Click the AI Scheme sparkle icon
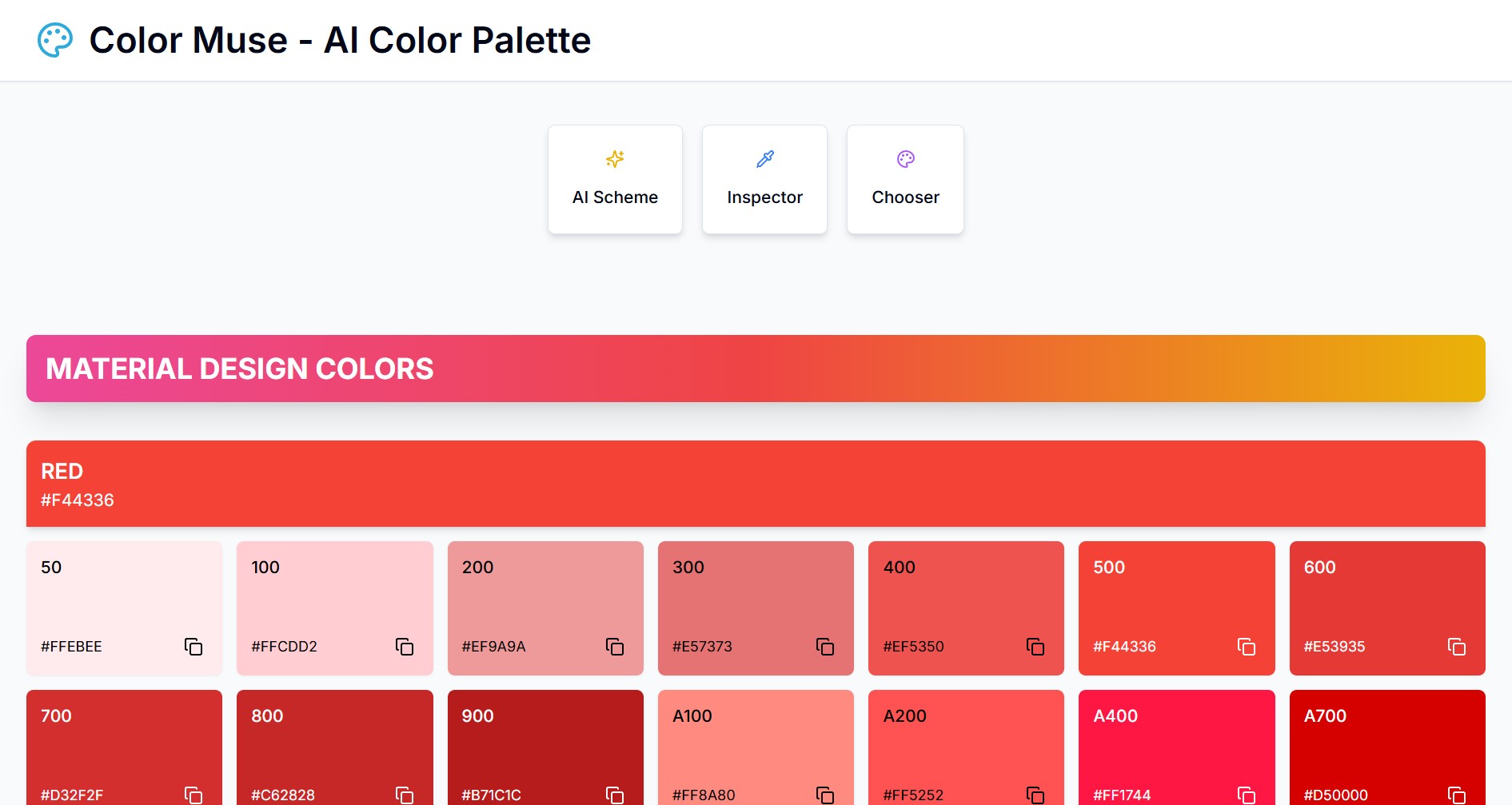This screenshot has height=805, width=1512. [615, 159]
